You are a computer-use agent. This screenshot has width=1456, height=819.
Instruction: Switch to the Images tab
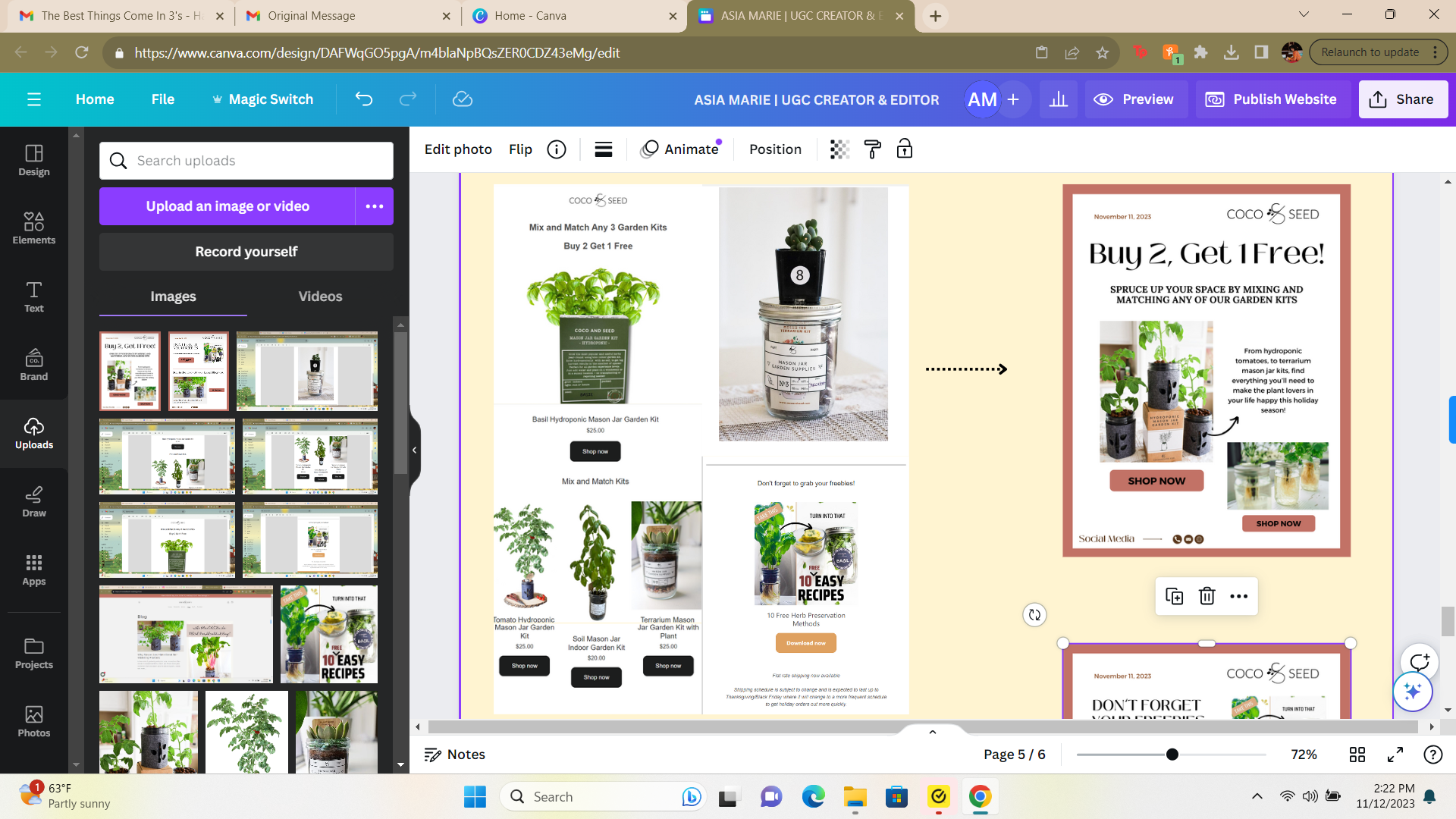pyautogui.click(x=173, y=297)
